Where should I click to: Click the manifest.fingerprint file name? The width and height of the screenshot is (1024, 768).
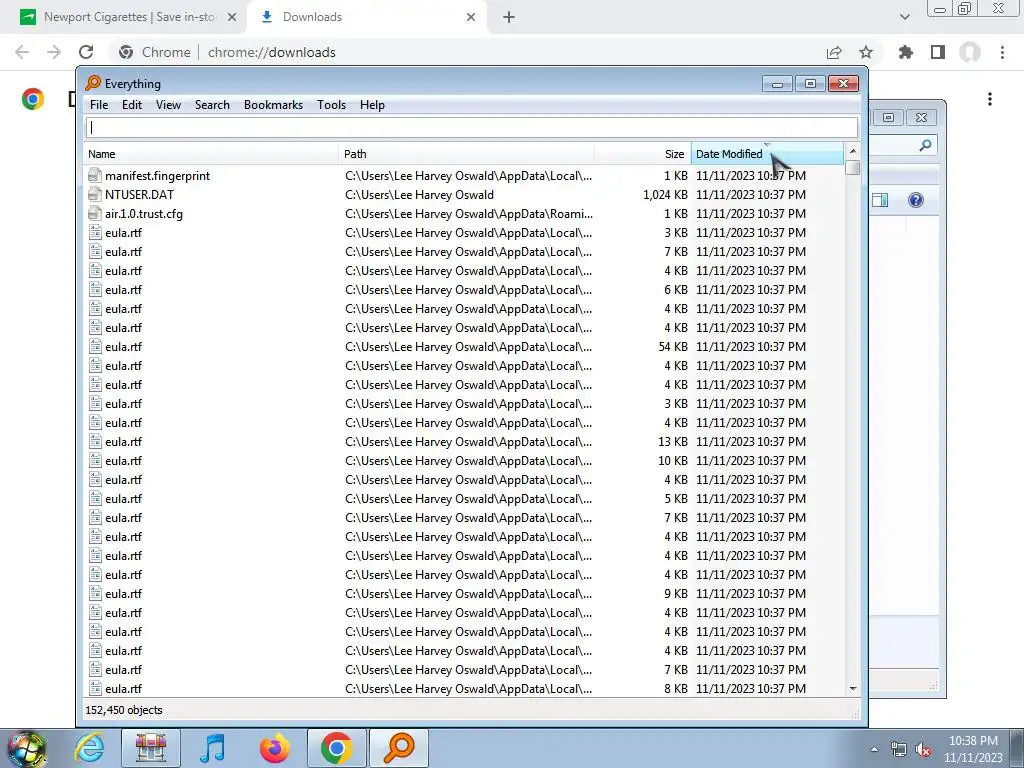(x=157, y=176)
